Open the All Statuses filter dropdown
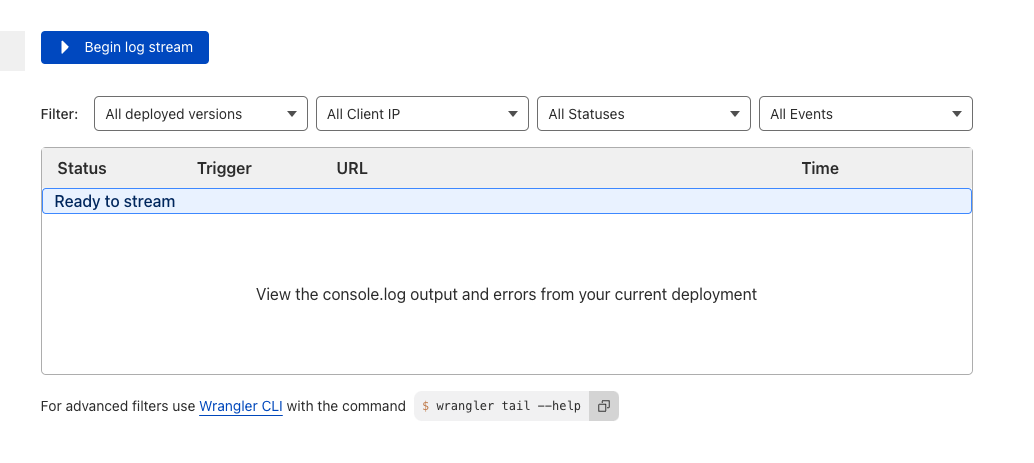The image size is (1034, 463). pos(644,113)
